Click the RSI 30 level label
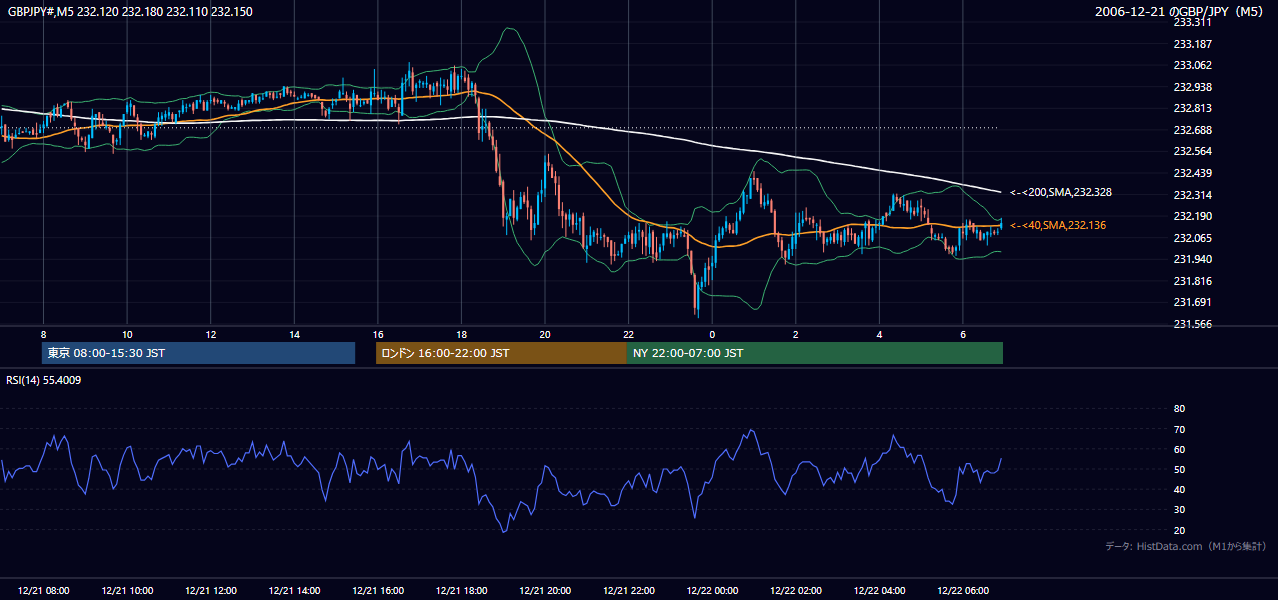Viewport: 1278px width, 600px height. [x=1179, y=510]
